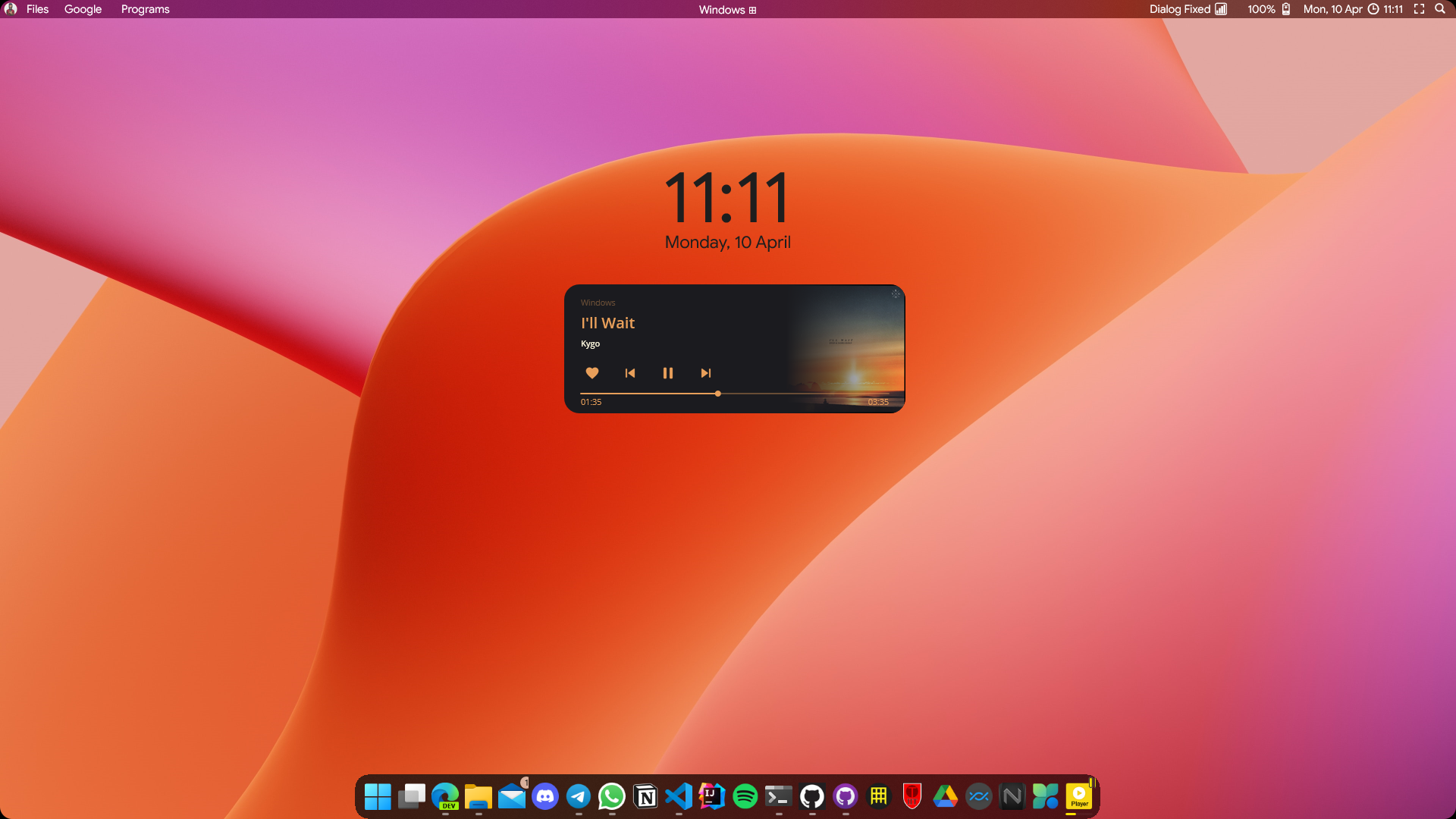Image resolution: width=1456 pixels, height=819 pixels.
Task: Open the terminal from the dock
Action: (778, 796)
